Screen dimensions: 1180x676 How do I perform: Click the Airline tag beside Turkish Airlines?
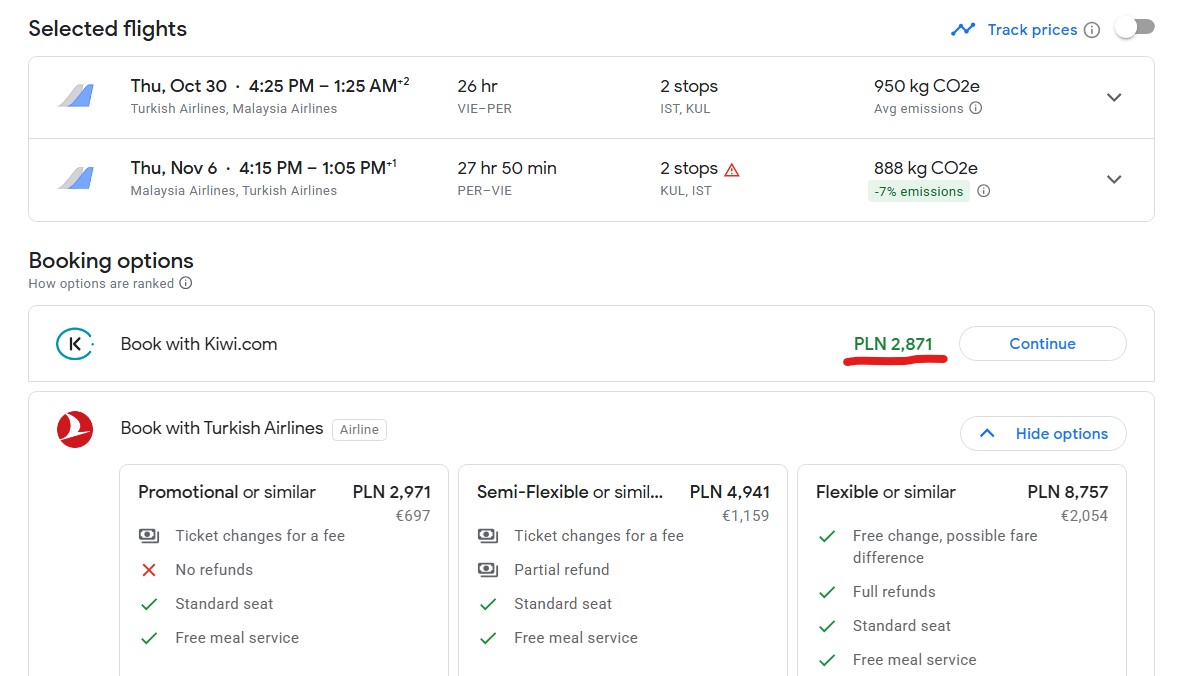359,429
